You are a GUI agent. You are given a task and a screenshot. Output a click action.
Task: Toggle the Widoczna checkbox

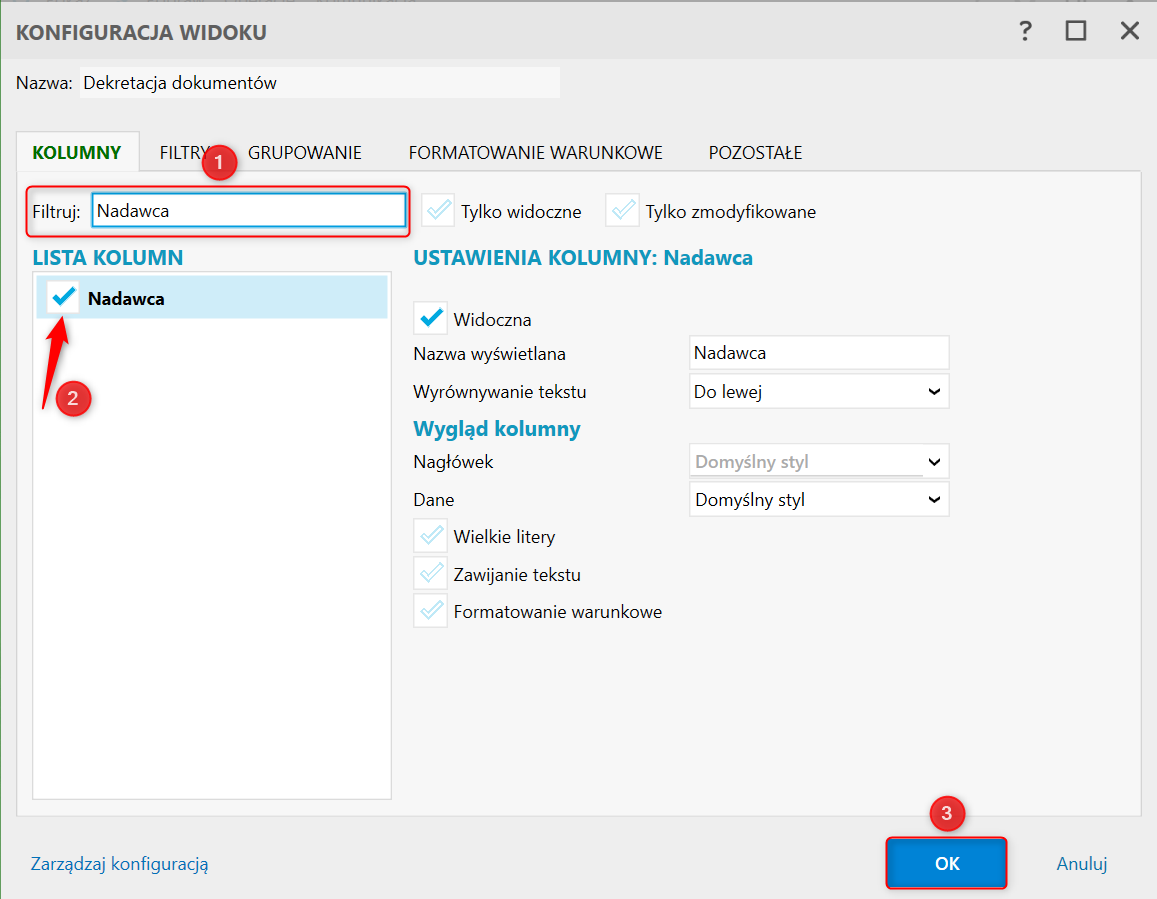click(x=431, y=320)
